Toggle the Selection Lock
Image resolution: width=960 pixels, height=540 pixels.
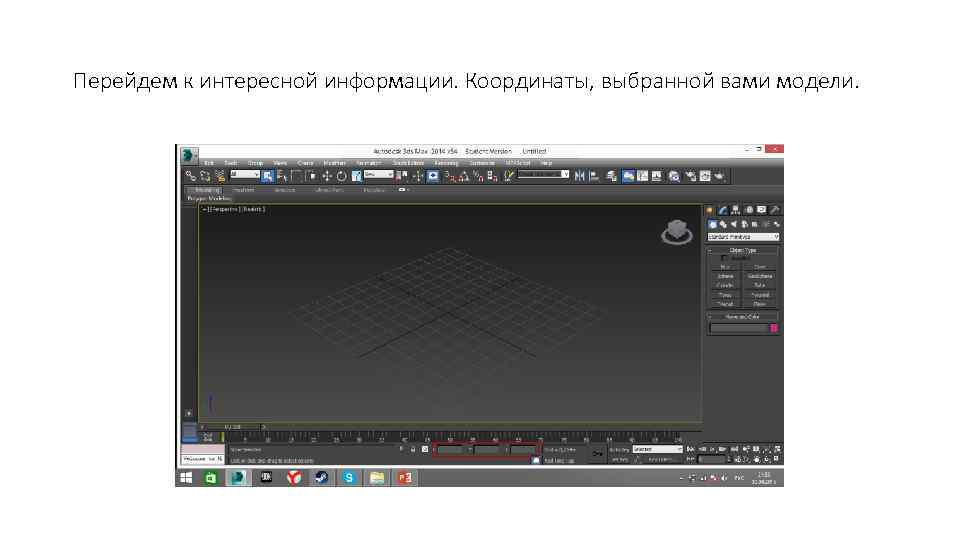click(x=413, y=449)
